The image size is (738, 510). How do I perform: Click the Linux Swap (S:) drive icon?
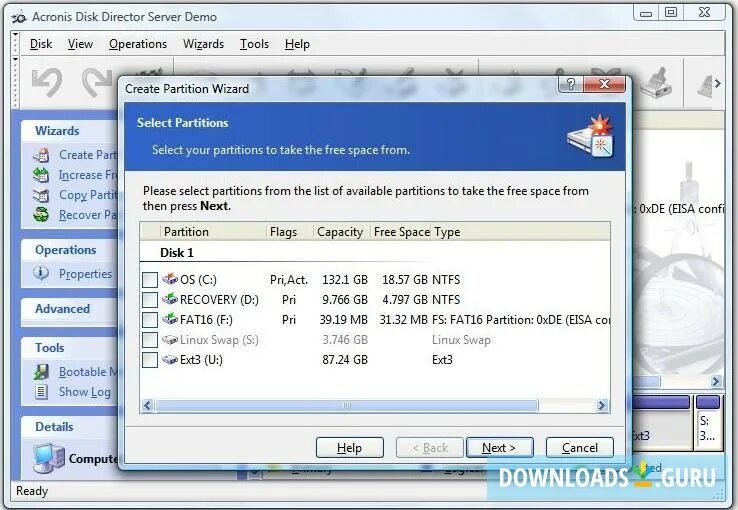(x=169, y=339)
